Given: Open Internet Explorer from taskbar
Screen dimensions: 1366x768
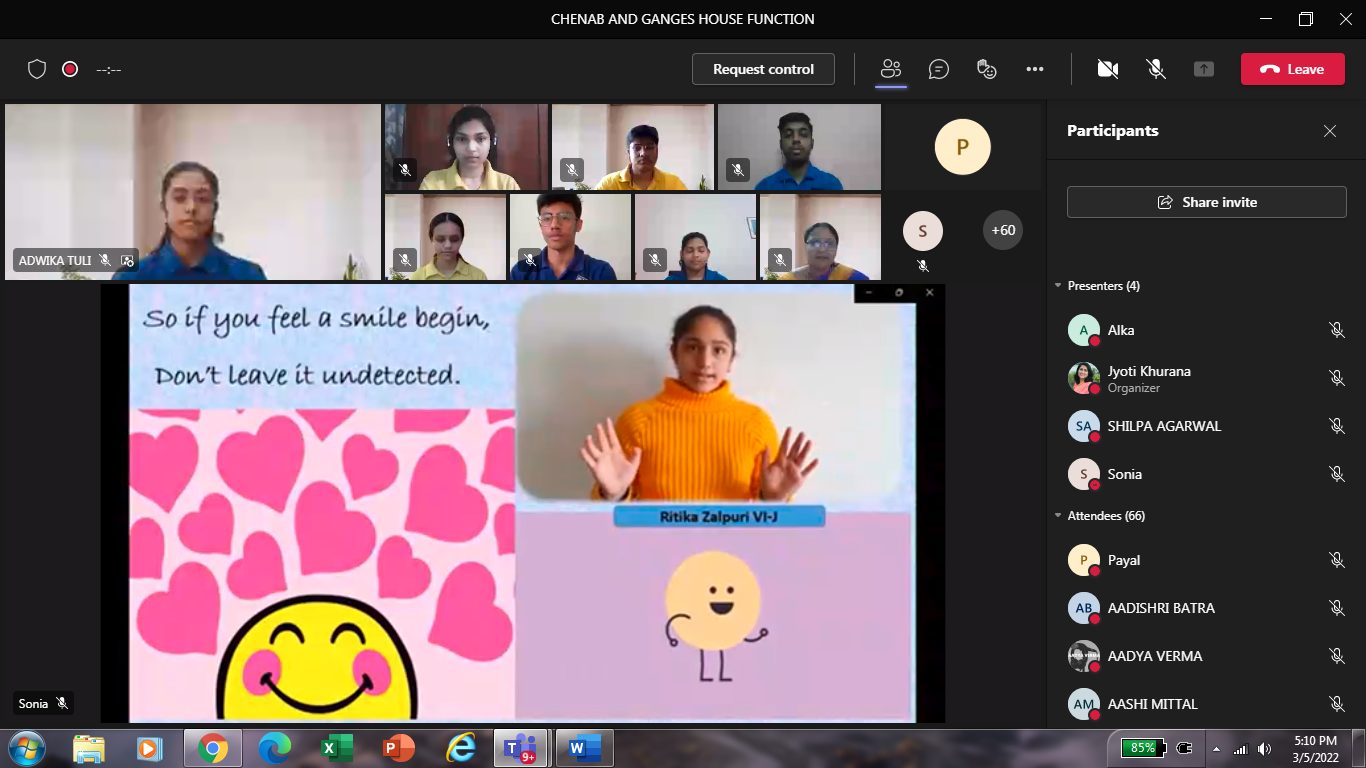Looking at the screenshot, I should click(461, 747).
